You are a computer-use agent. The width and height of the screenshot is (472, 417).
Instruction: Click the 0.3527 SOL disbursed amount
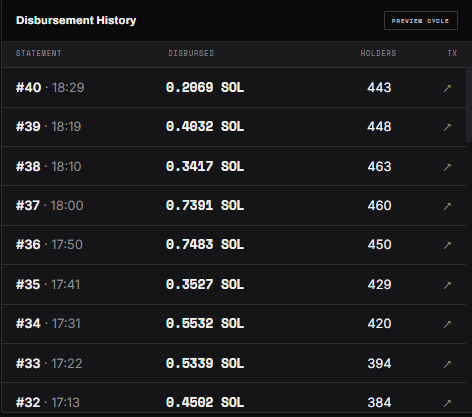coord(205,284)
